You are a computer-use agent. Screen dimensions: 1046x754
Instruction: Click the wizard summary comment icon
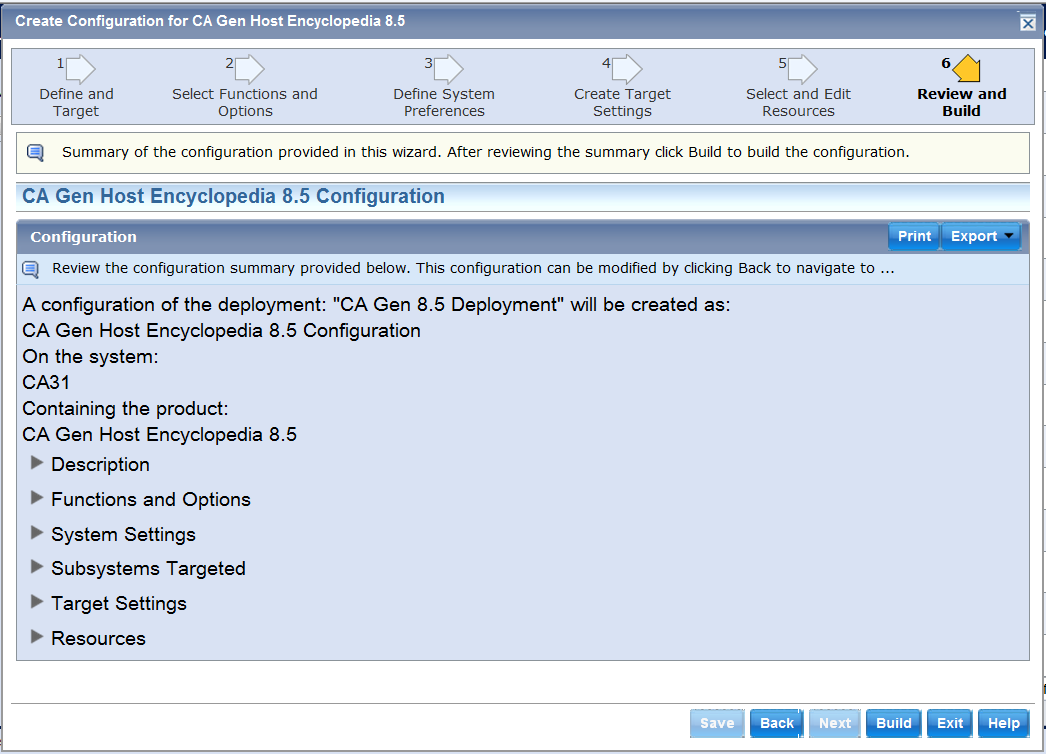pyautogui.click(x=36, y=153)
